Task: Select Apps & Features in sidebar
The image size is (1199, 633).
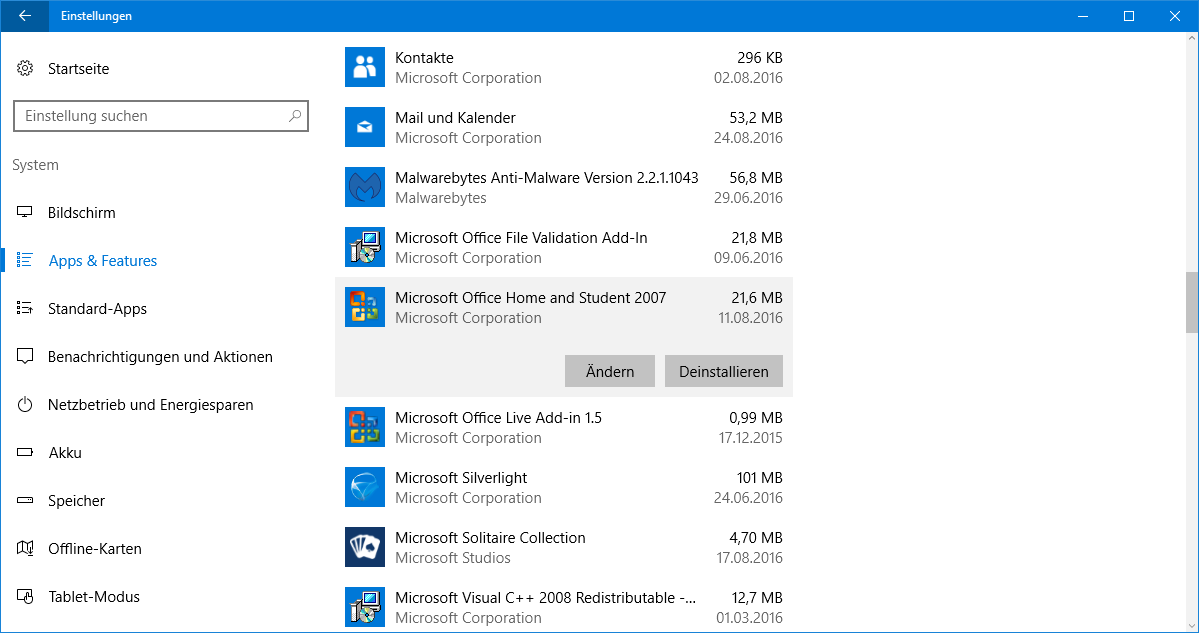Action: [102, 261]
